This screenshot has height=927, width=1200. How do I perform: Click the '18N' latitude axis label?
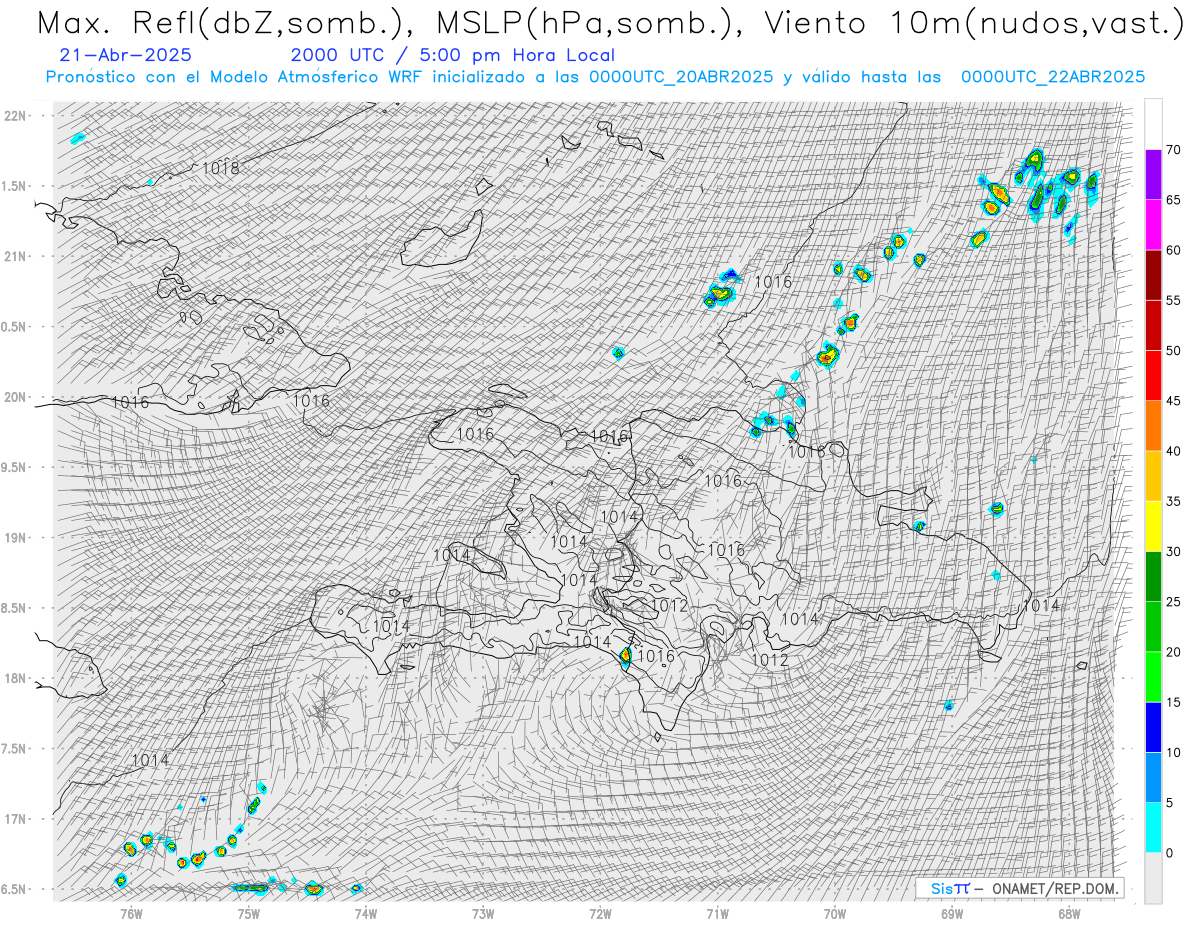coord(15,678)
